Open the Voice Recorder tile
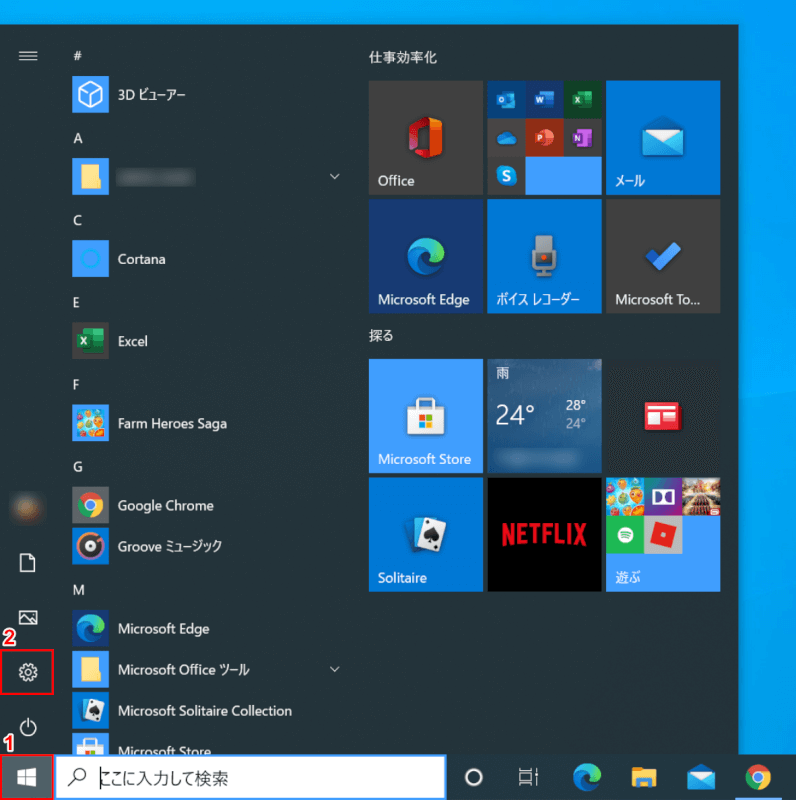The height and width of the screenshot is (800, 796). (544, 256)
